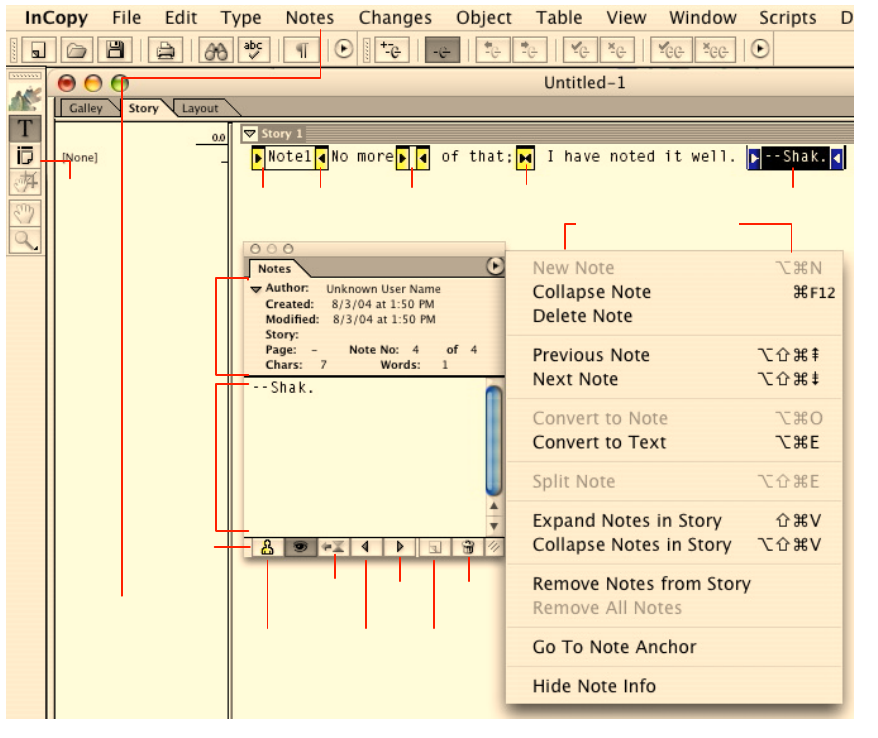
Task: Save the document with the floppy disk icon
Action: point(115,50)
